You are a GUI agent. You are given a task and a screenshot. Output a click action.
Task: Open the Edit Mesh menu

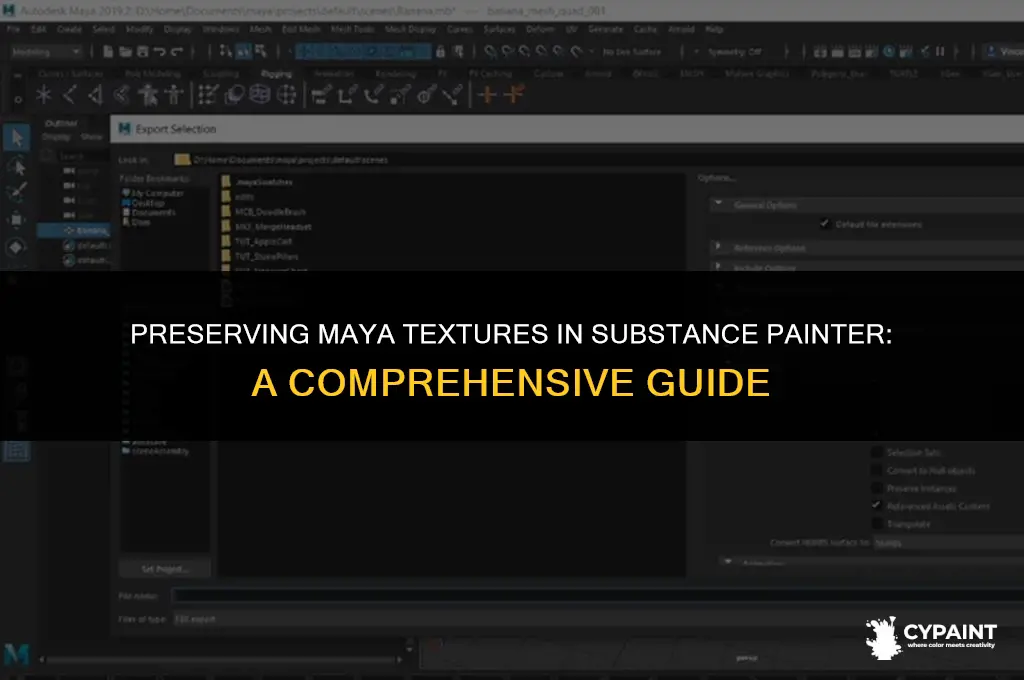[x=301, y=29]
